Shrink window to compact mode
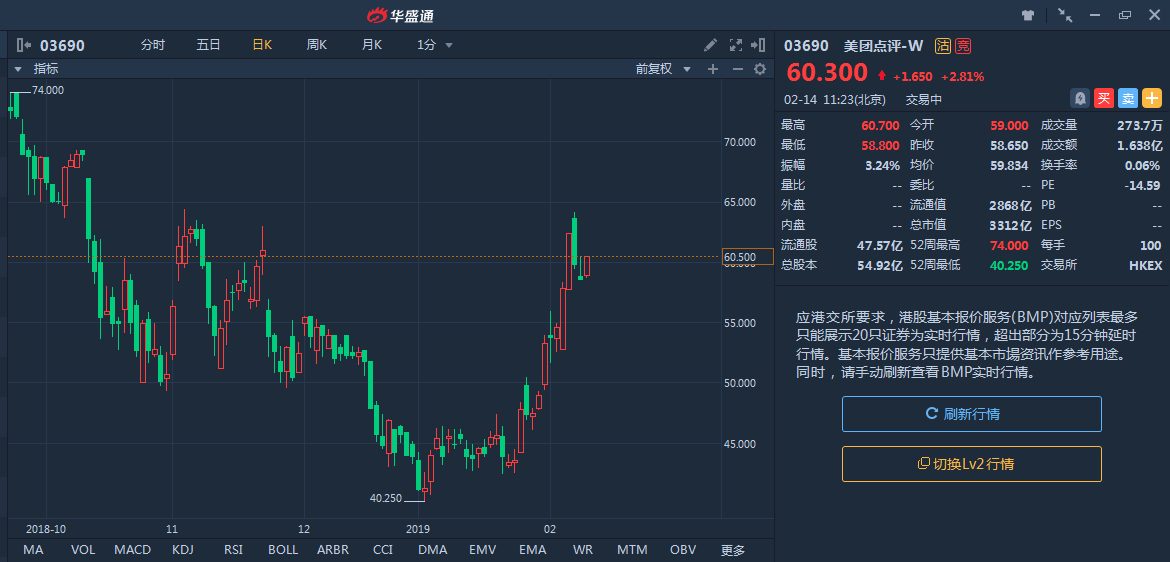This screenshot has width=1170, height=562. point(1065,15)
